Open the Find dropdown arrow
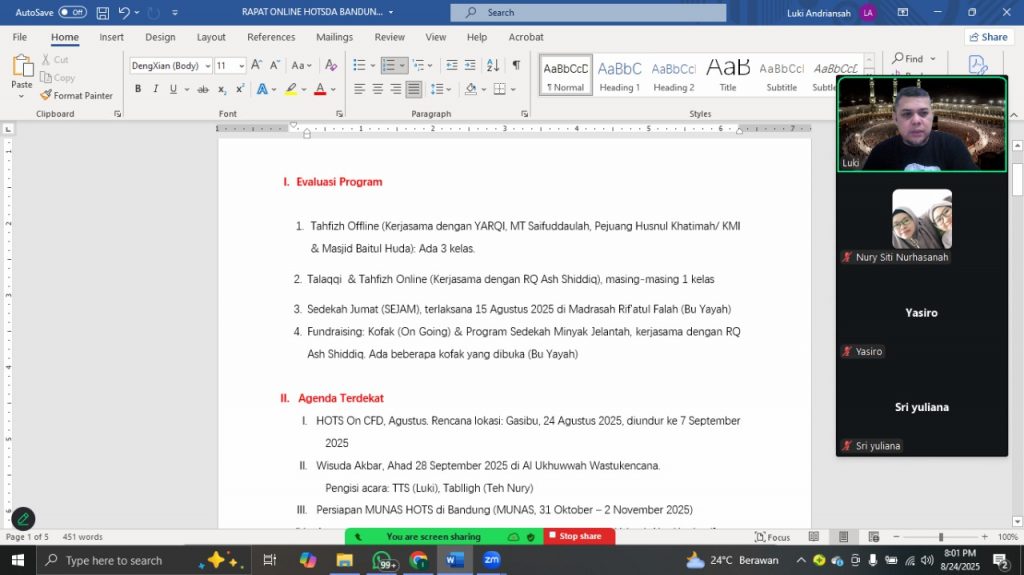The height and width of the screenshot is (575, 1024). coord(930,58)
